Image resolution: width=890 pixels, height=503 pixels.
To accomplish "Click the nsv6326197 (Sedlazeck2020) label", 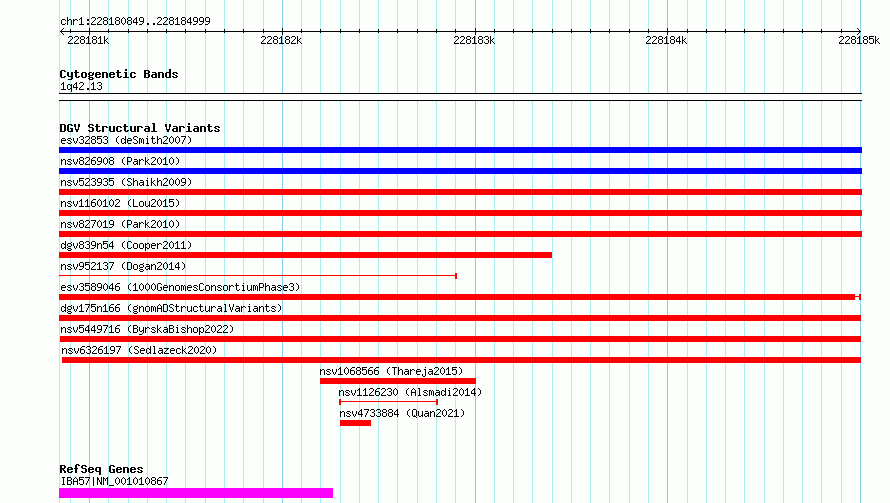I will point(139,350).
